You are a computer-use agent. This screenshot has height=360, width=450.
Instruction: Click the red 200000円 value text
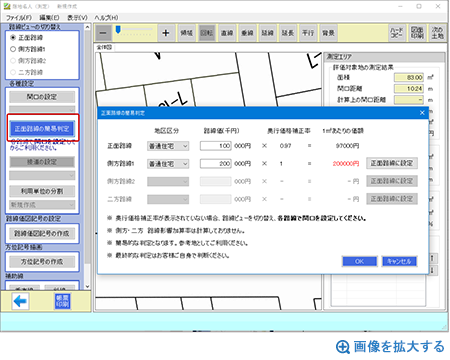point(346,164)
